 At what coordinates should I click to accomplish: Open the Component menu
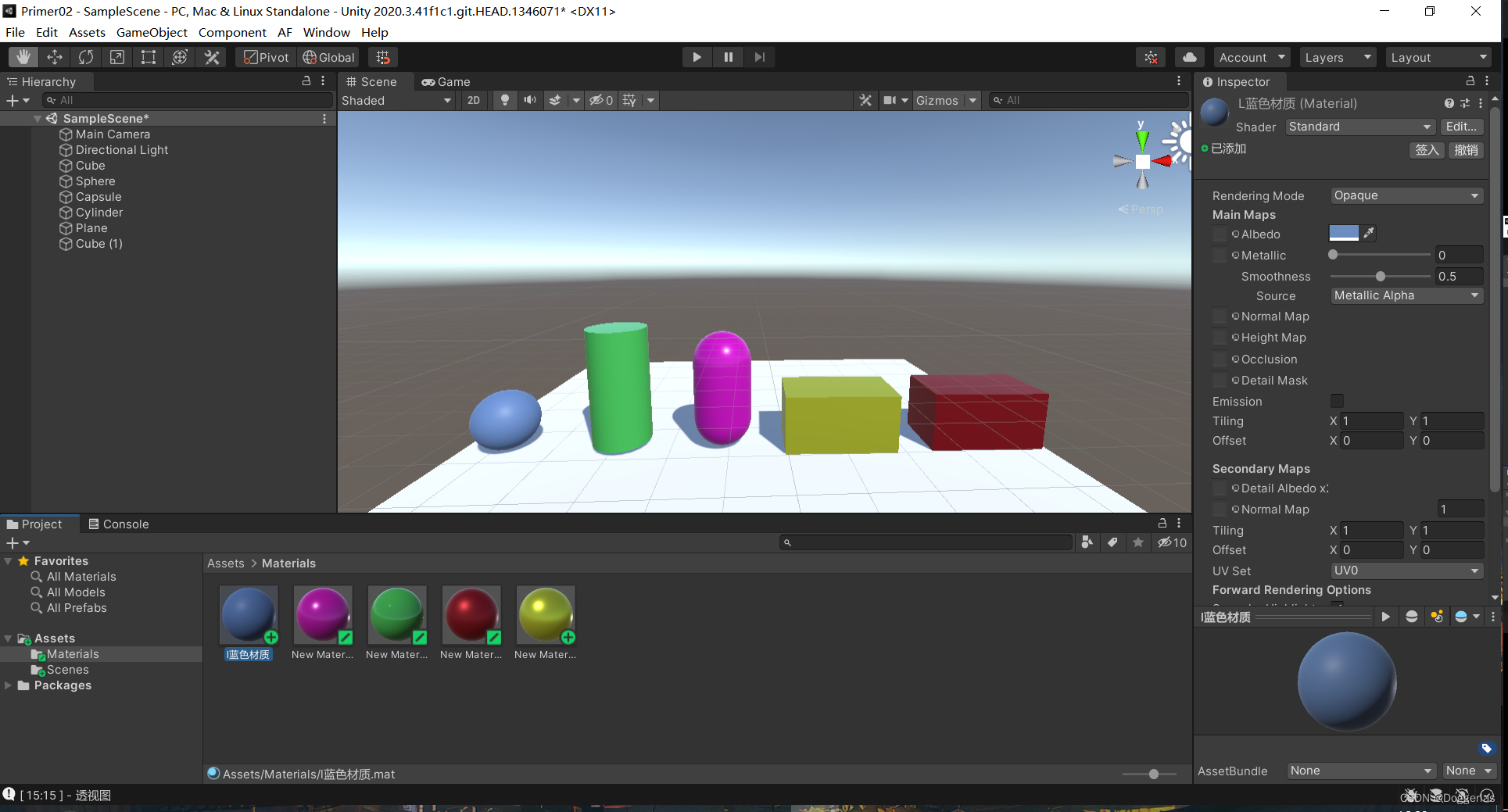point(232,32)
